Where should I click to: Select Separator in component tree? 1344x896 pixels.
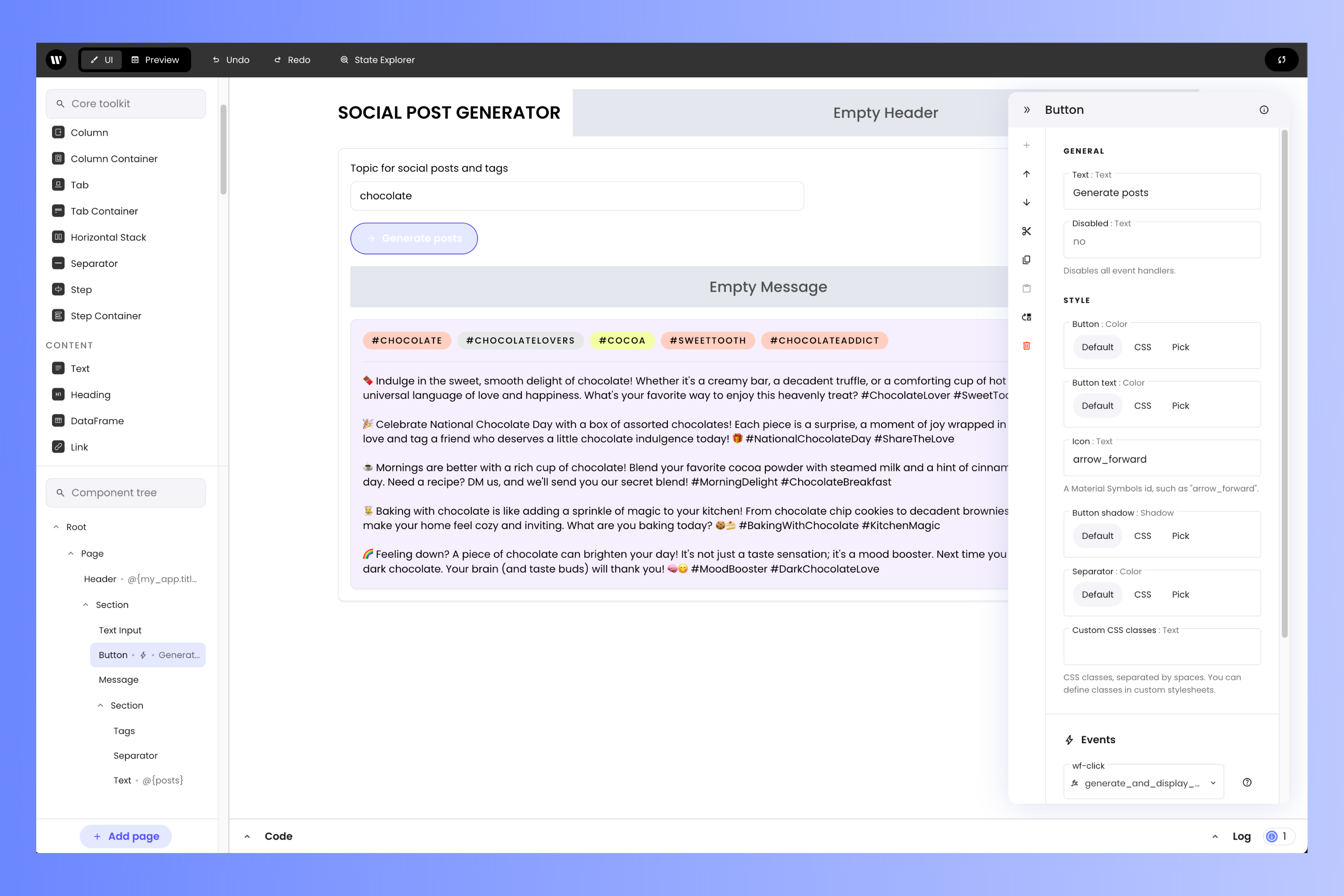[135, 755]
